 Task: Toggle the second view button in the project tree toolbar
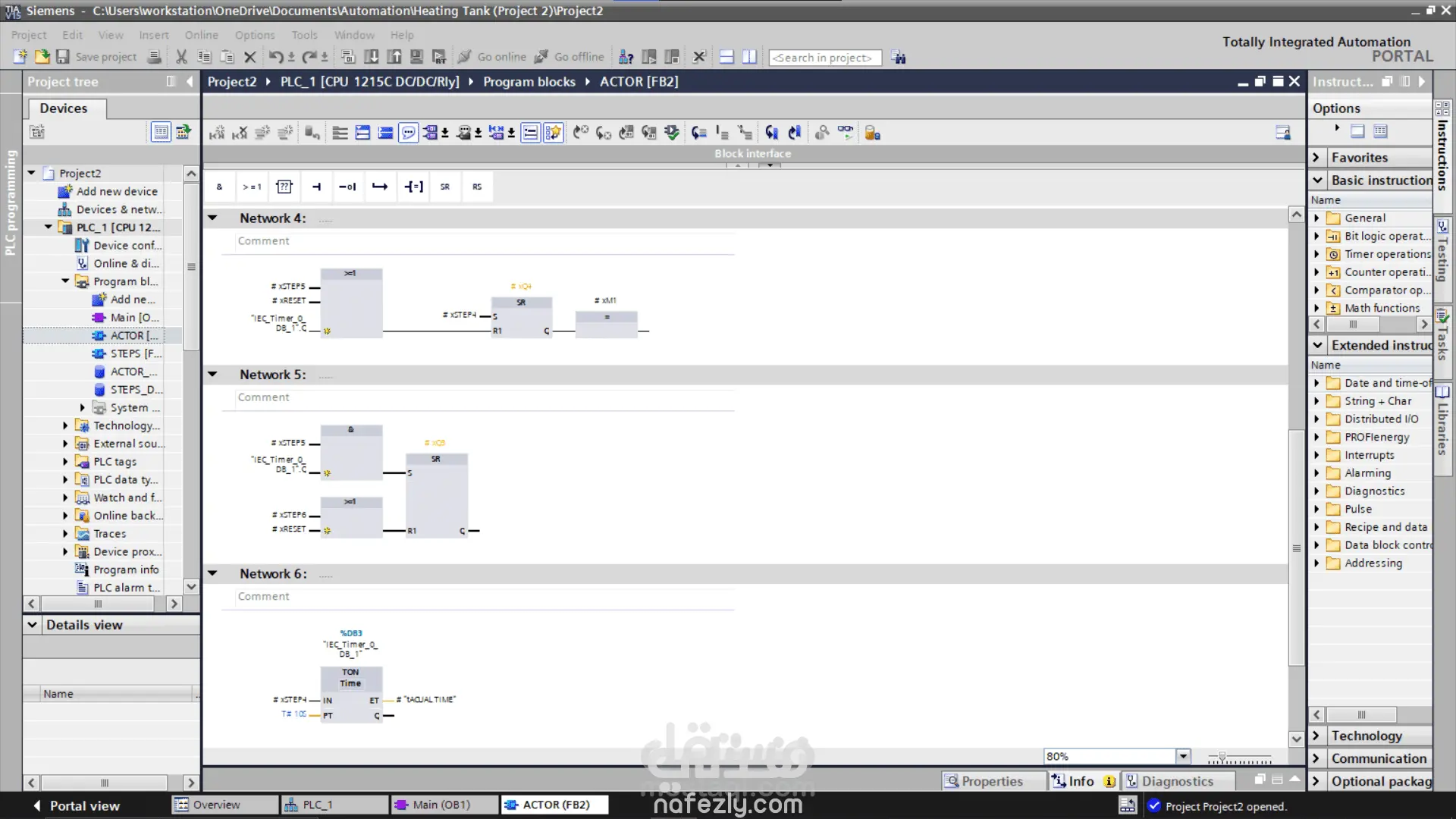pyautogui.click(x=183, y=132)
